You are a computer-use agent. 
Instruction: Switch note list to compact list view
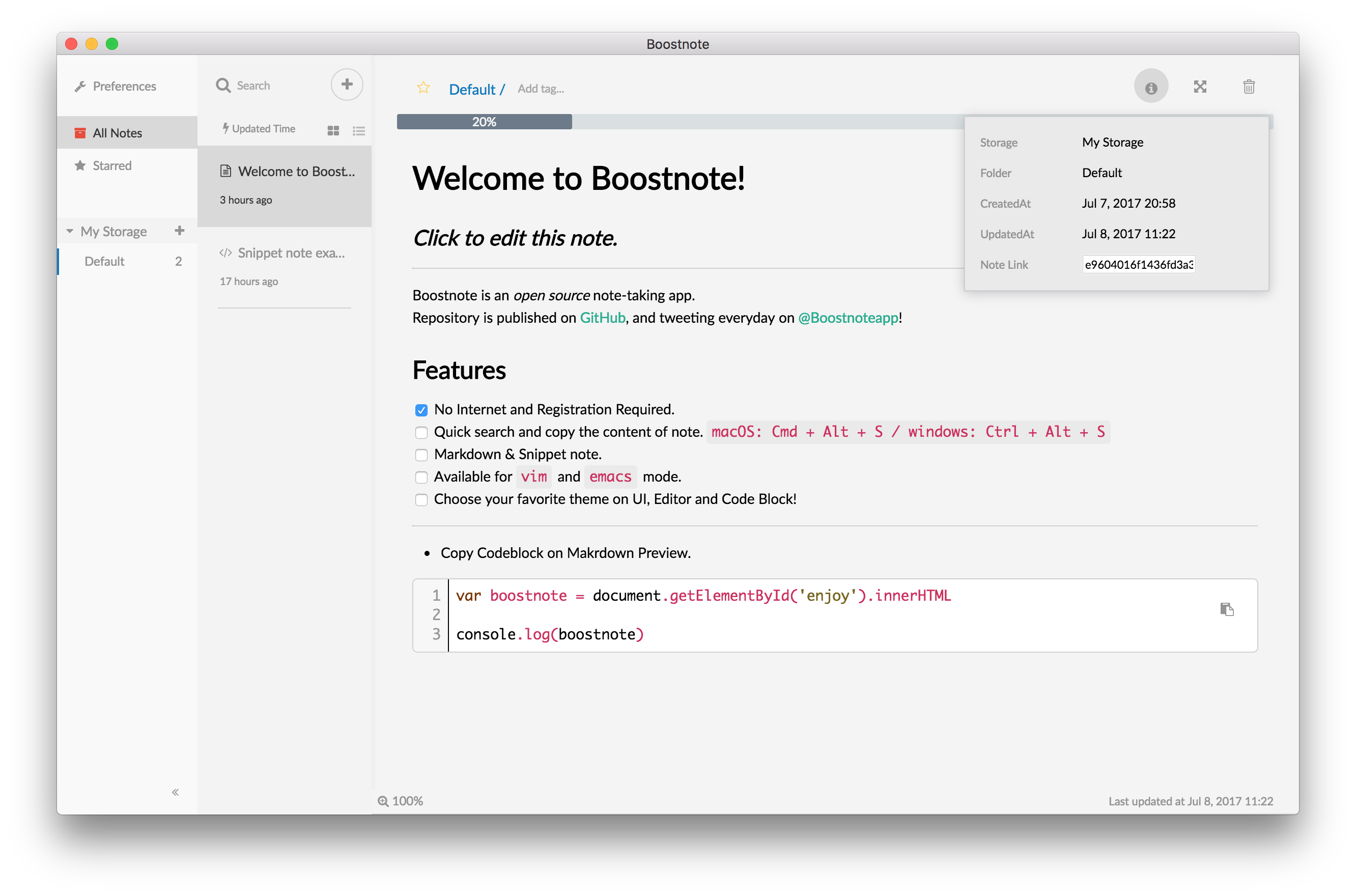(359, 131)
